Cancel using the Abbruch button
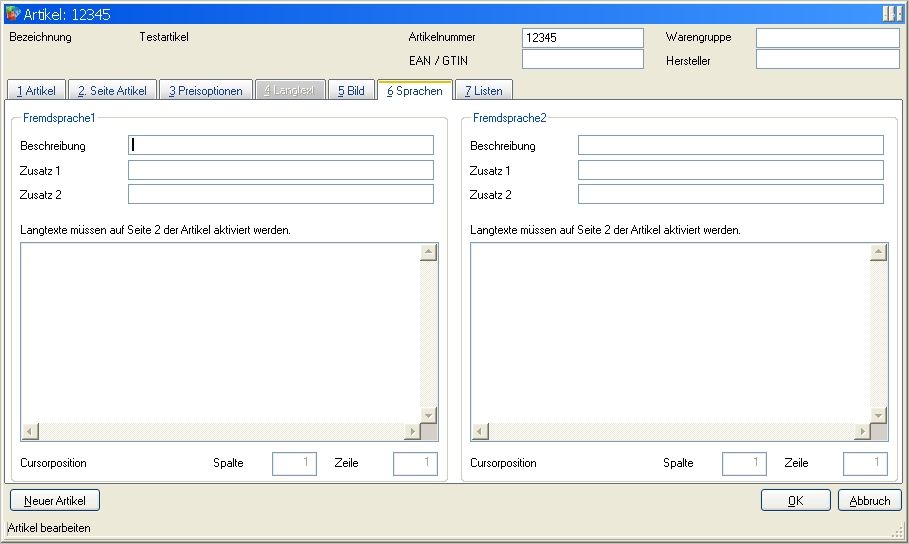 coord(869,500)
